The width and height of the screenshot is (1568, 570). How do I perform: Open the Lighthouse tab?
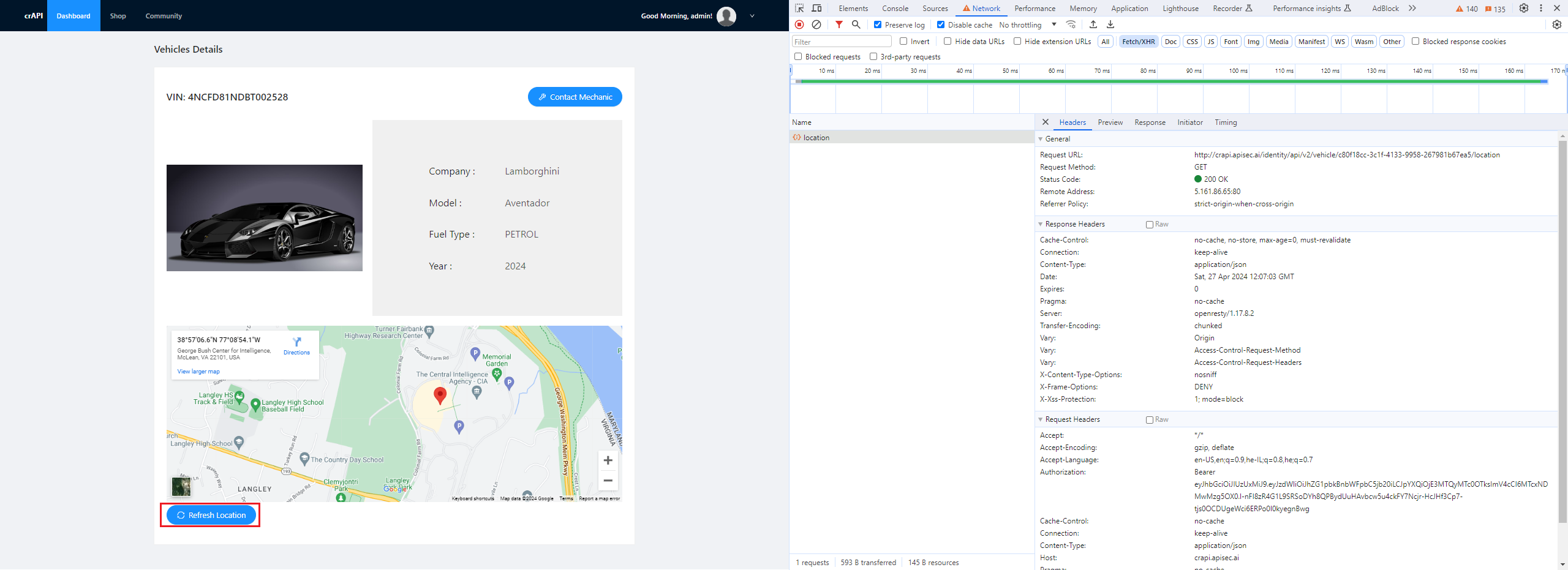coord(1181,9)
